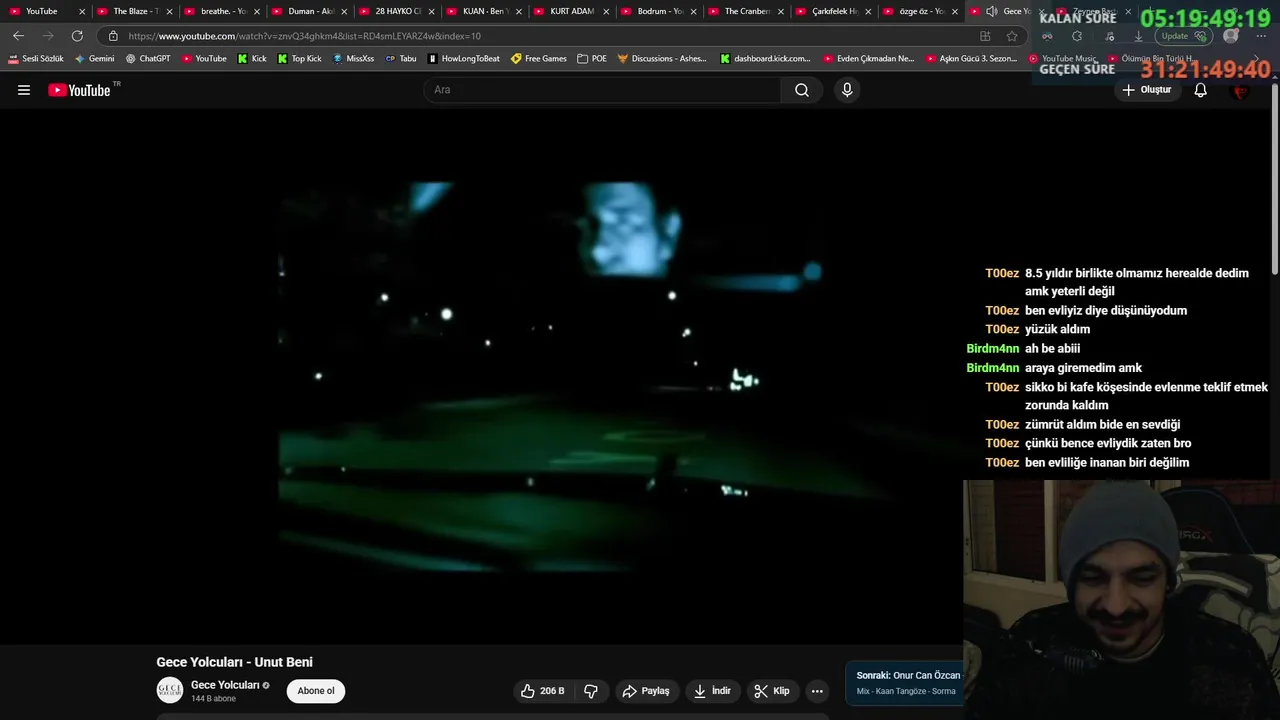Close the KUAN tab
This screenshot has width=1280, height=720.
pos(519,11)
